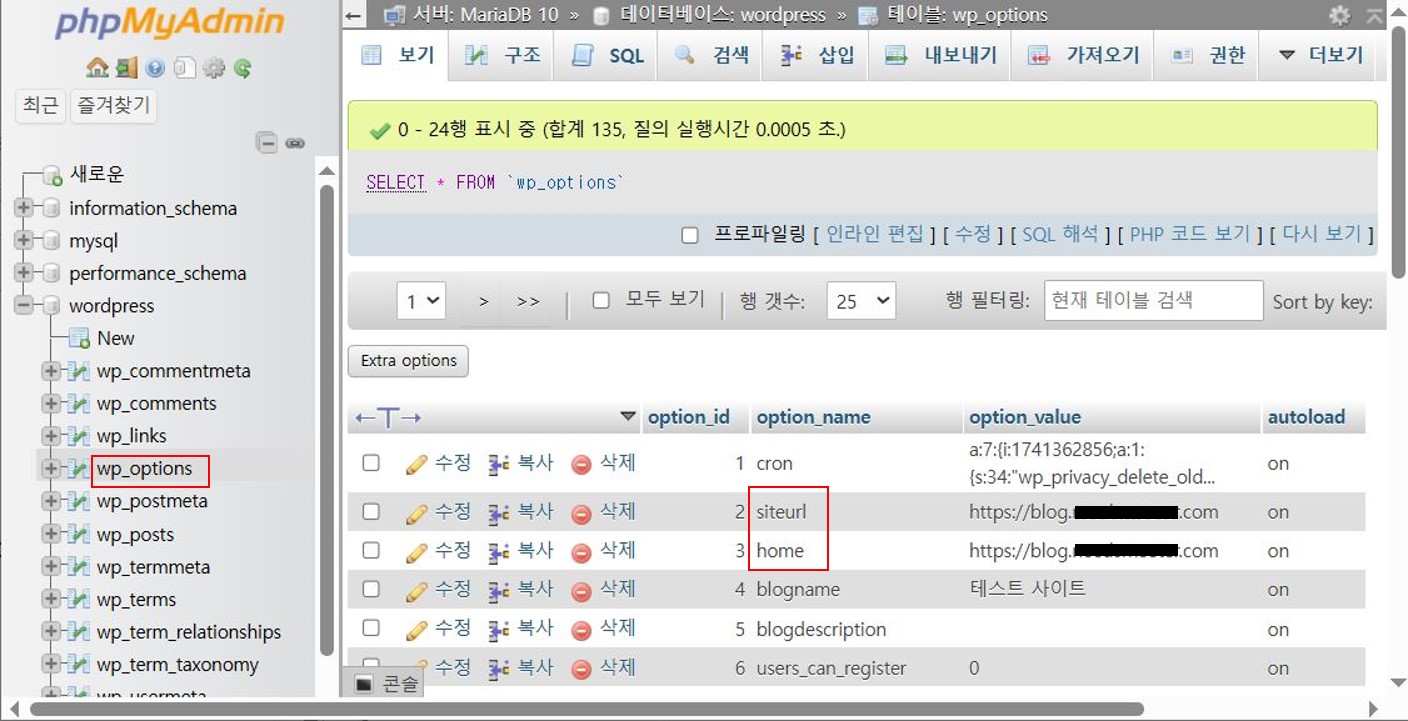The image size is (1408, 721).
Task: Click the log out door icon
Action: [126, 68]
